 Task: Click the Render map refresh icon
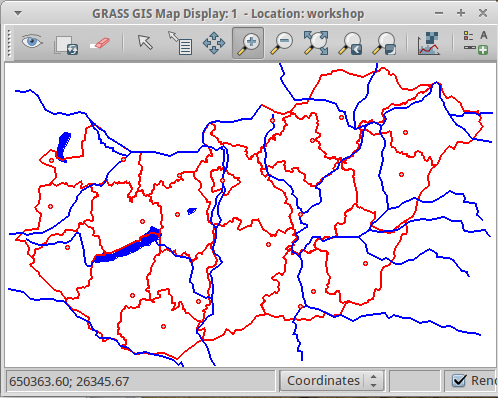pyautogui.click(x=66, y=44)
